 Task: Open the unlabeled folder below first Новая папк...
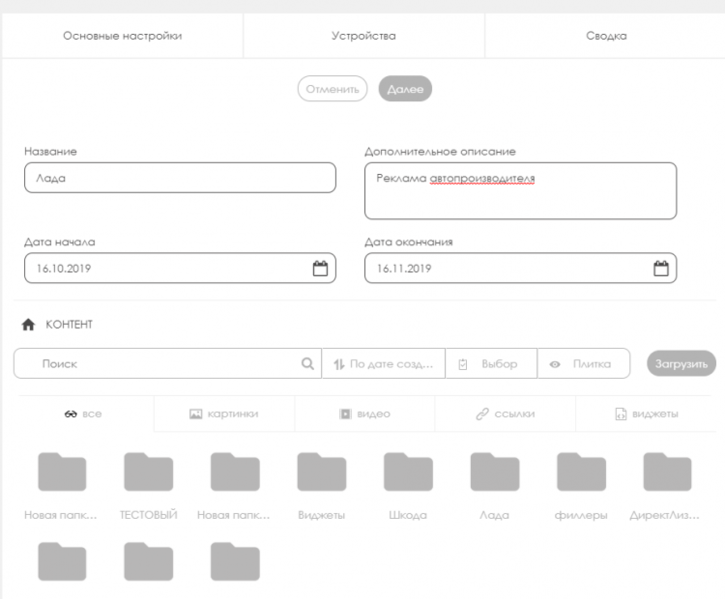62,562
